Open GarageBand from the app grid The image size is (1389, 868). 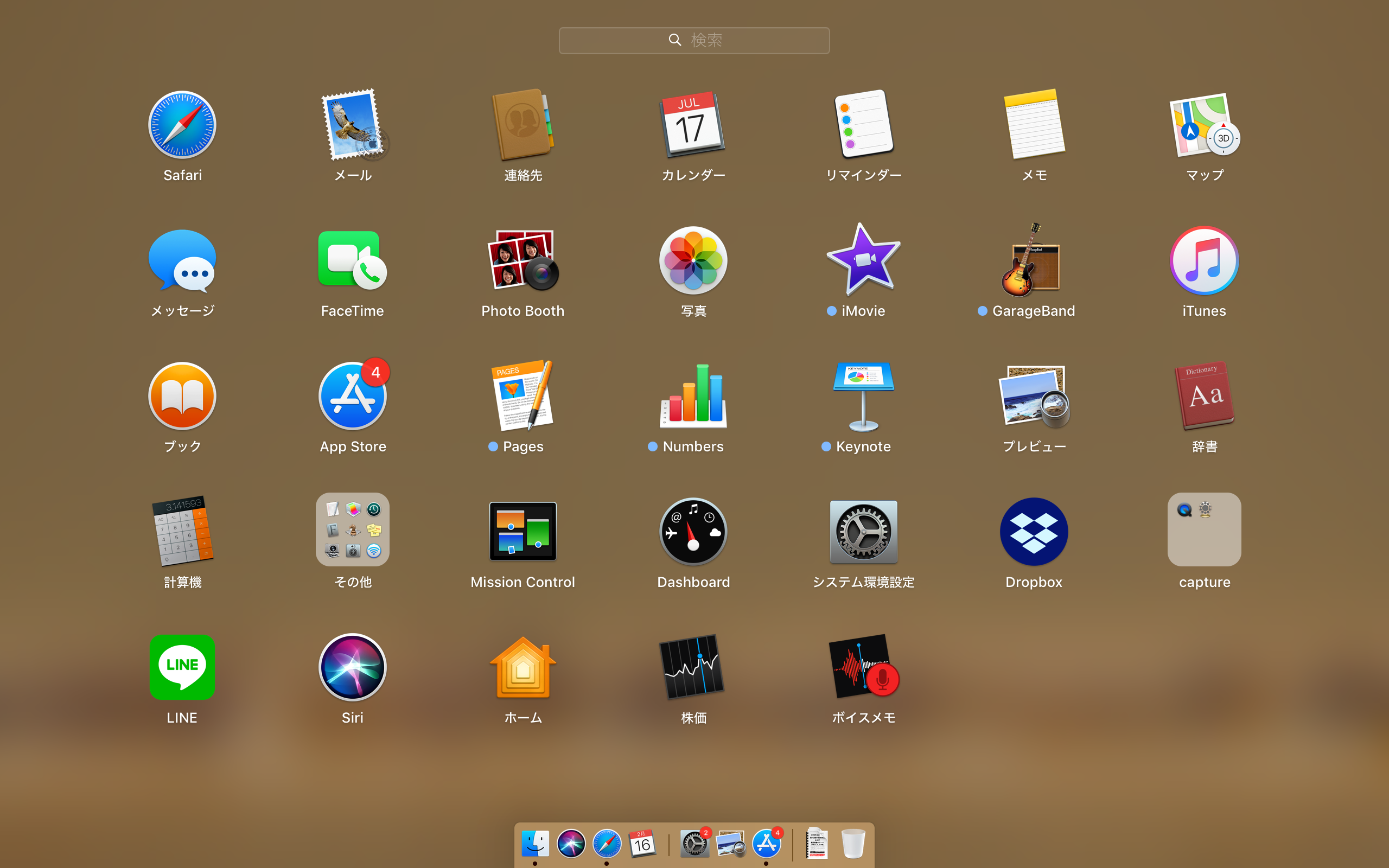point(1033,260)
